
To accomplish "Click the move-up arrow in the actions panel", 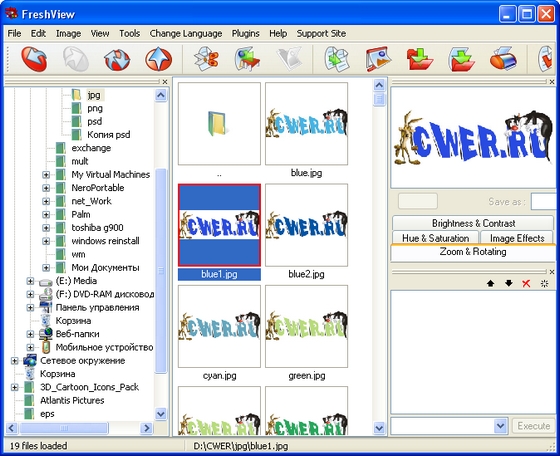I will [x=491, y=284].
